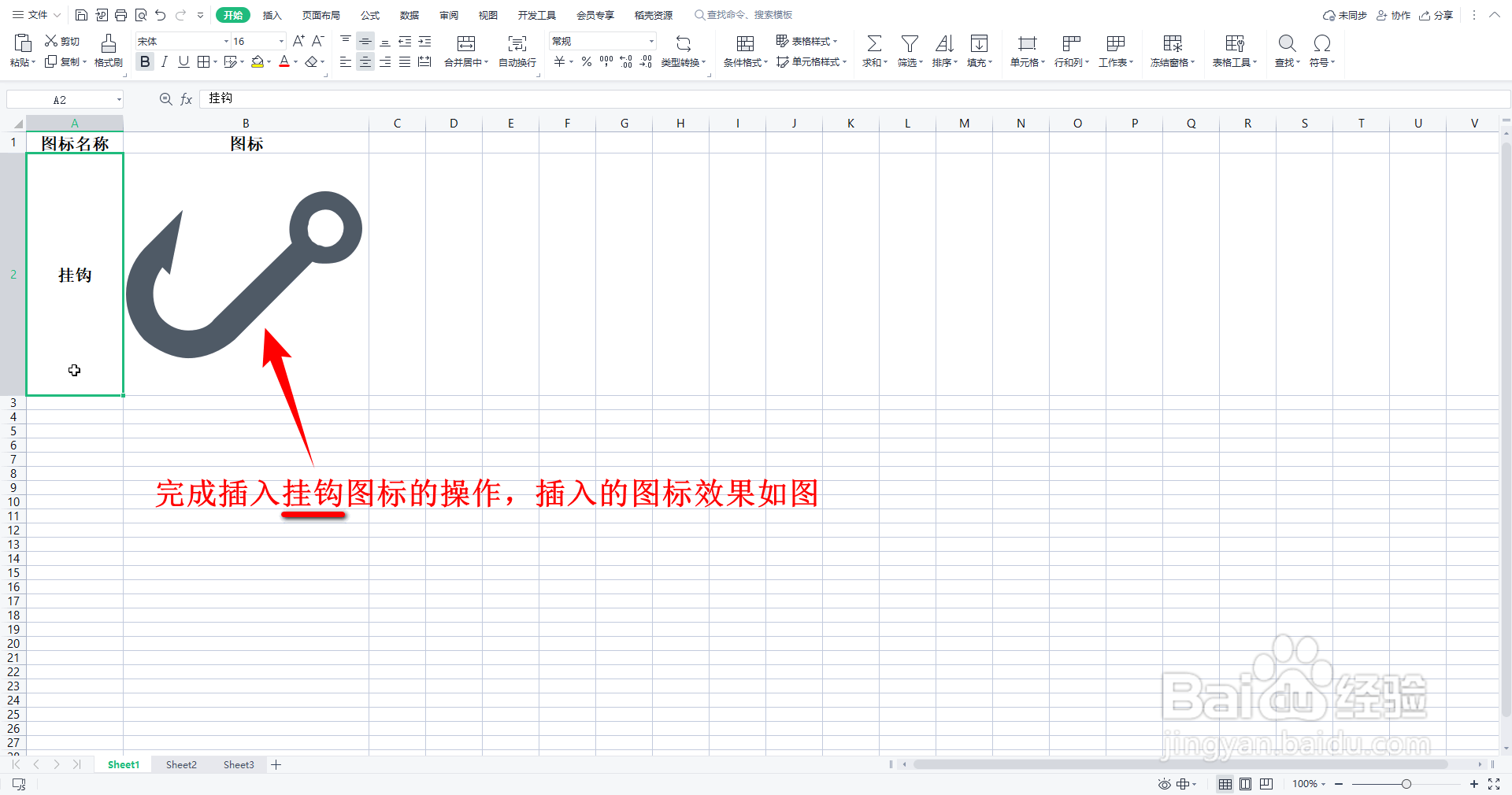Toggle bold formatting
Viewport: 1512px width, 795px height.
tap(144, 61)
